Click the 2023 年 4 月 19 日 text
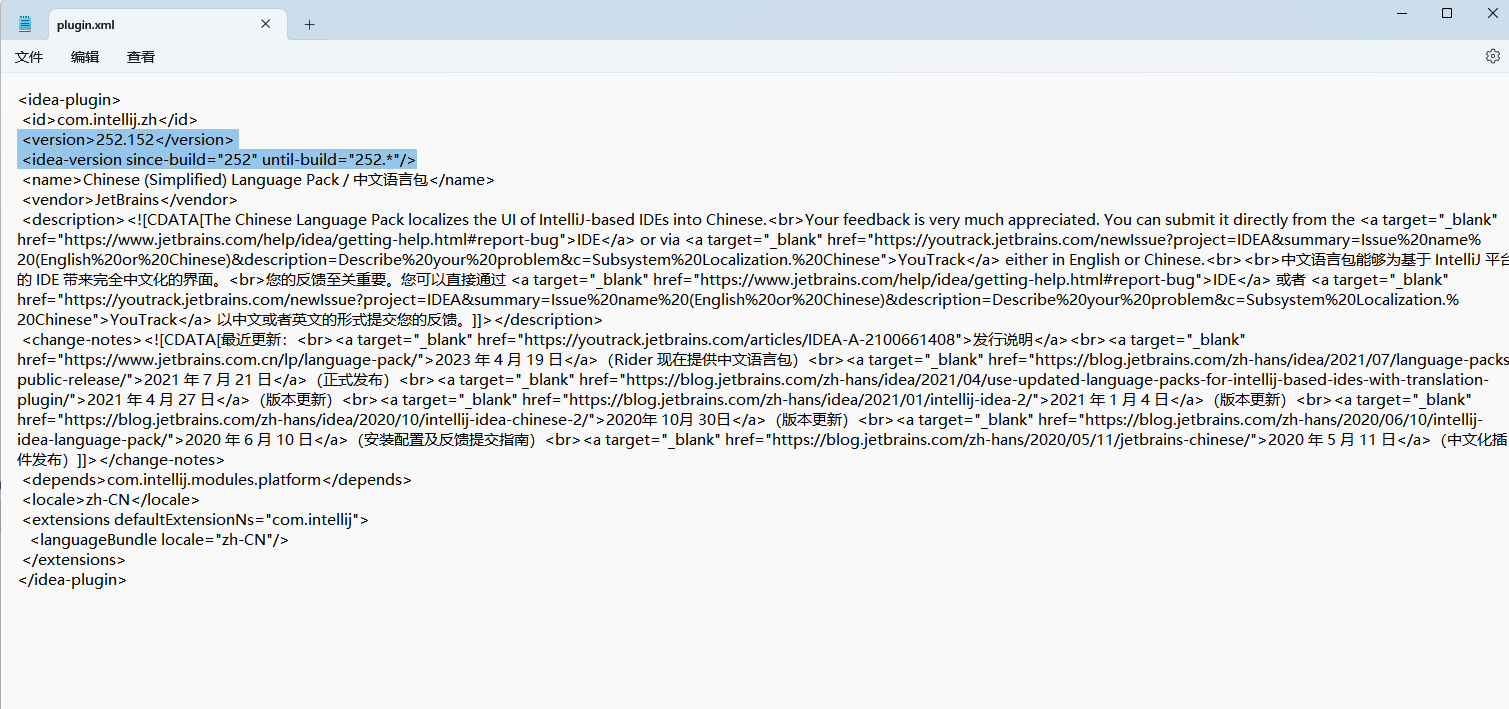The height and width of the screenshot is (709, 1509). click(x=502, y=360)
